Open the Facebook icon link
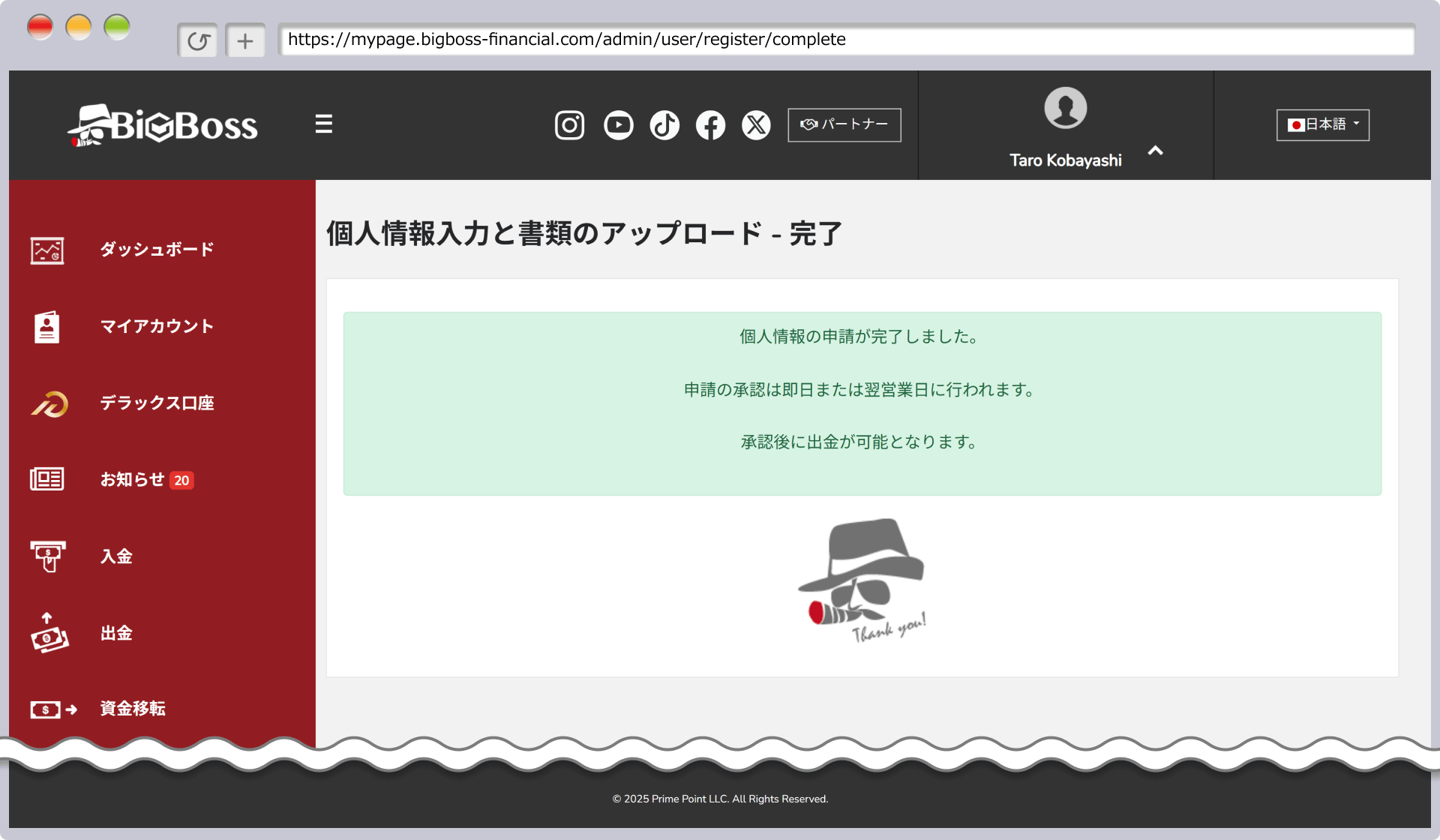This screenshot has width=1440, height=840. 710,125
